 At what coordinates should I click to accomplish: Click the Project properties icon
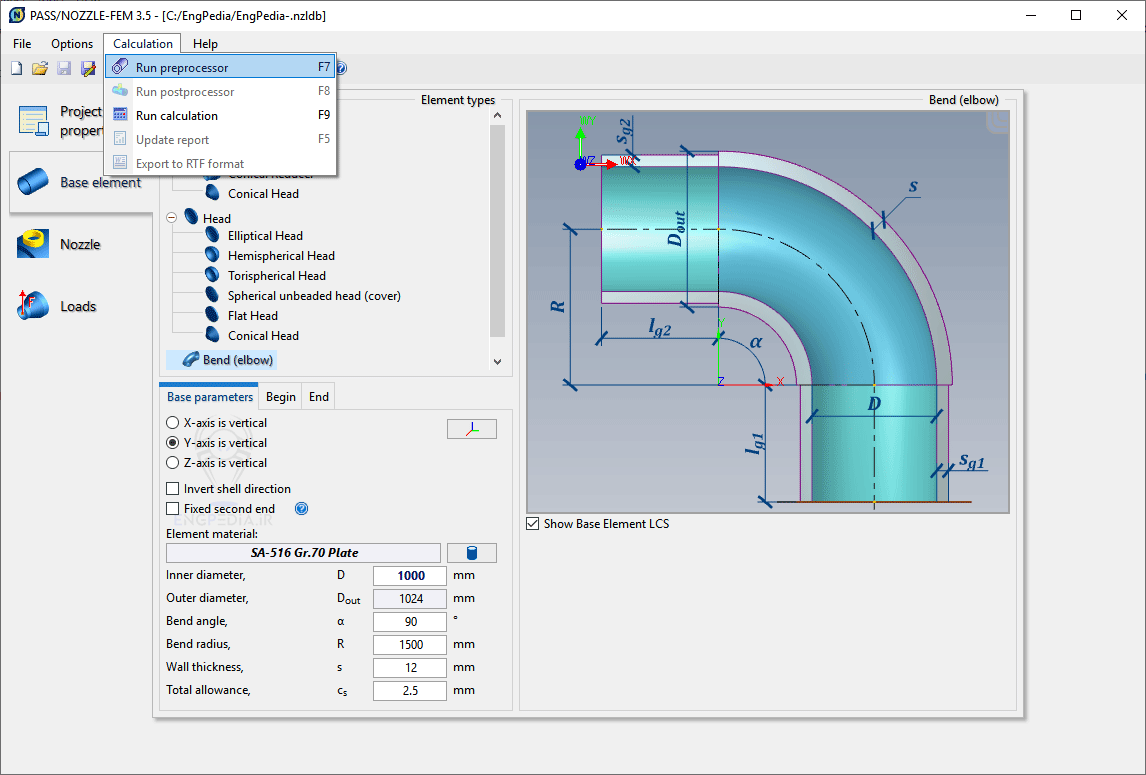pos(32,120)
